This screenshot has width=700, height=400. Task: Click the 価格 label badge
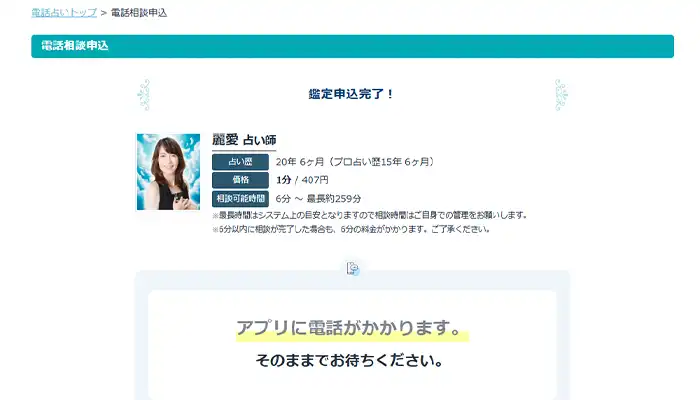pyautogui.click(x=240, y=180)
